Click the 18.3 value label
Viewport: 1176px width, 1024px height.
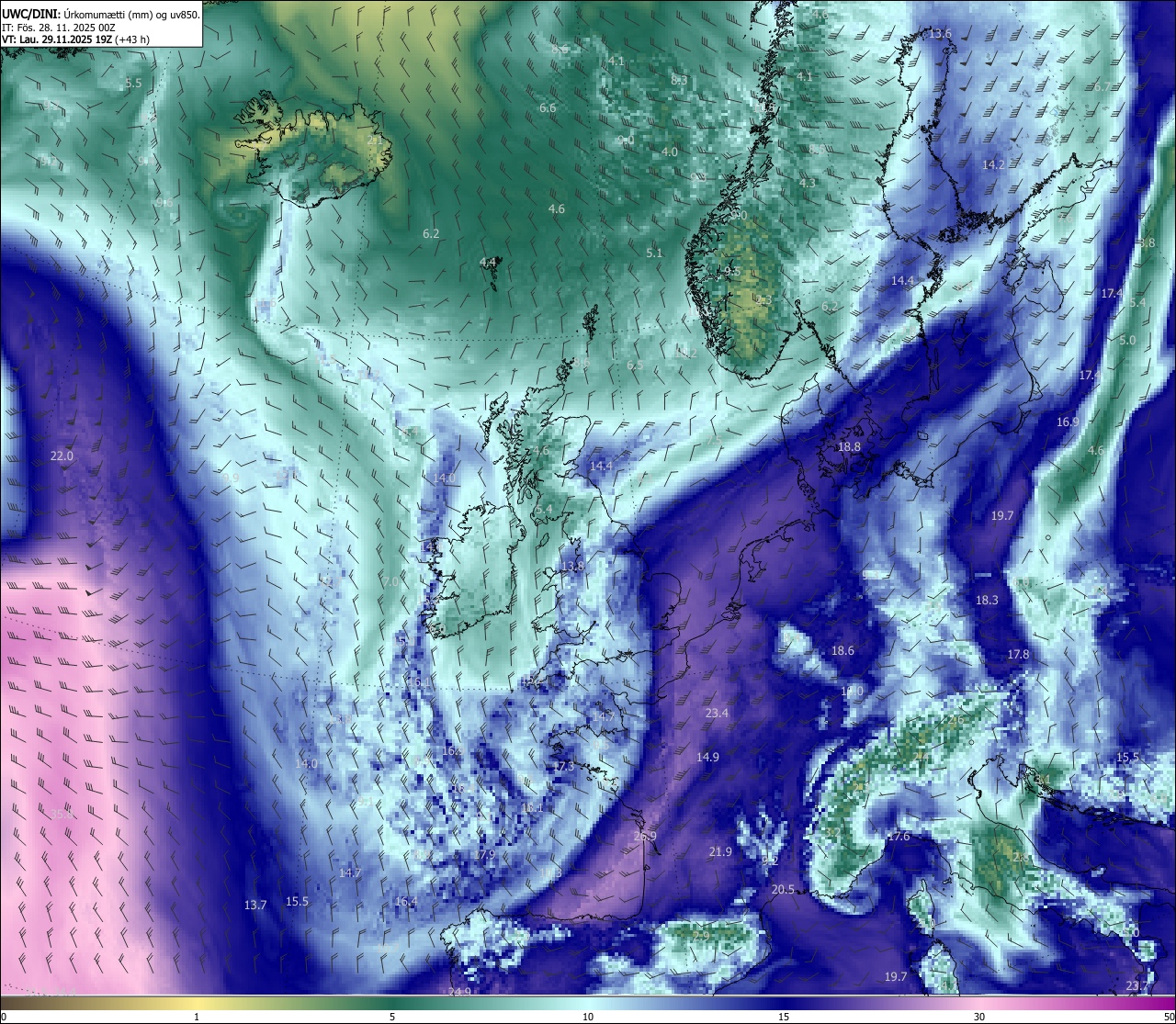986,600
